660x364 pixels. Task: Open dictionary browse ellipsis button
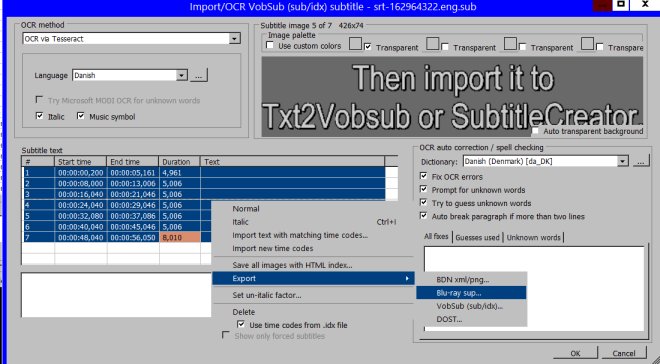click(x=641, y=162)
